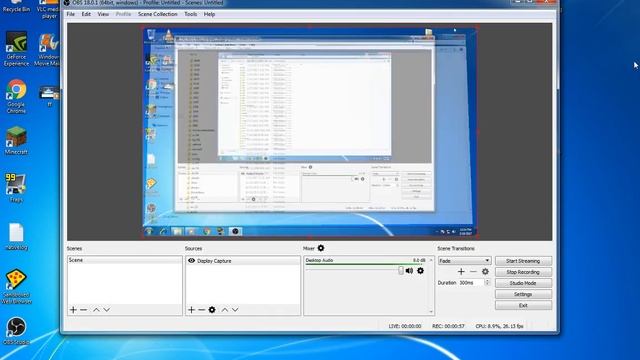
Task: Select the Google Chrome desktop icon
Action: coord(16,96)
